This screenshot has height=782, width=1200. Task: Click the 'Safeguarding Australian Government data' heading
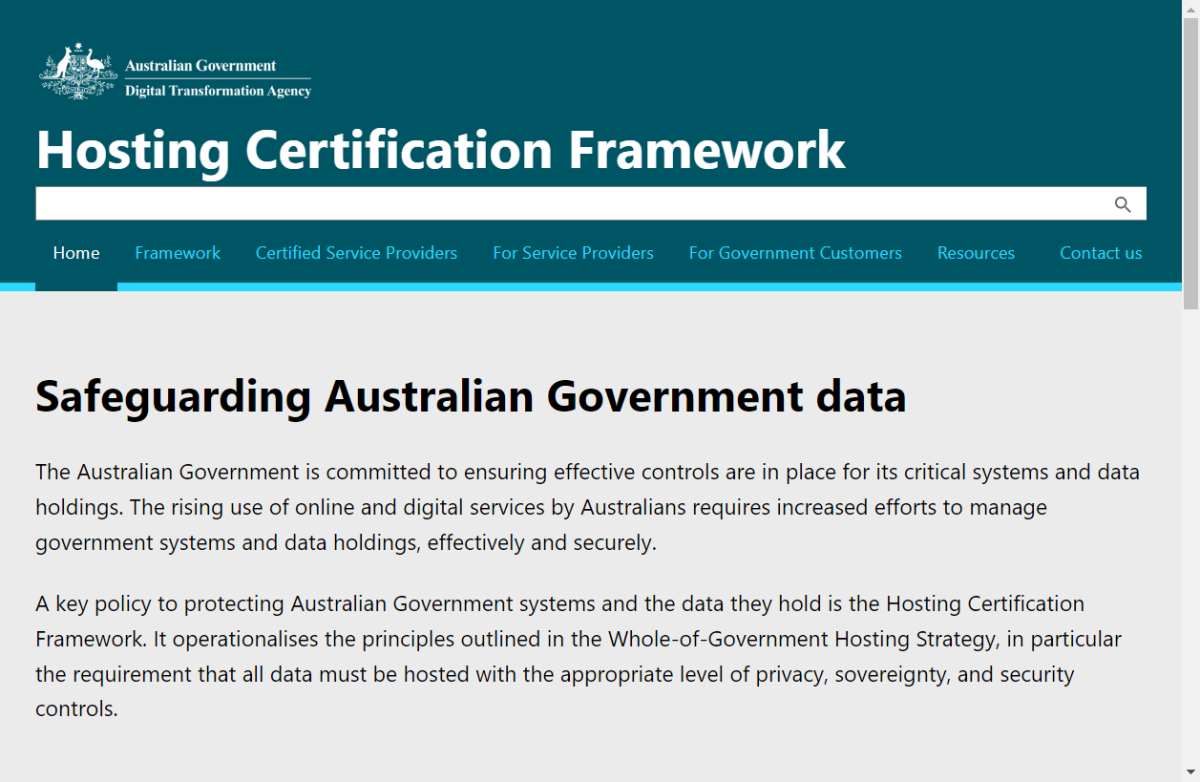point(471,396)
